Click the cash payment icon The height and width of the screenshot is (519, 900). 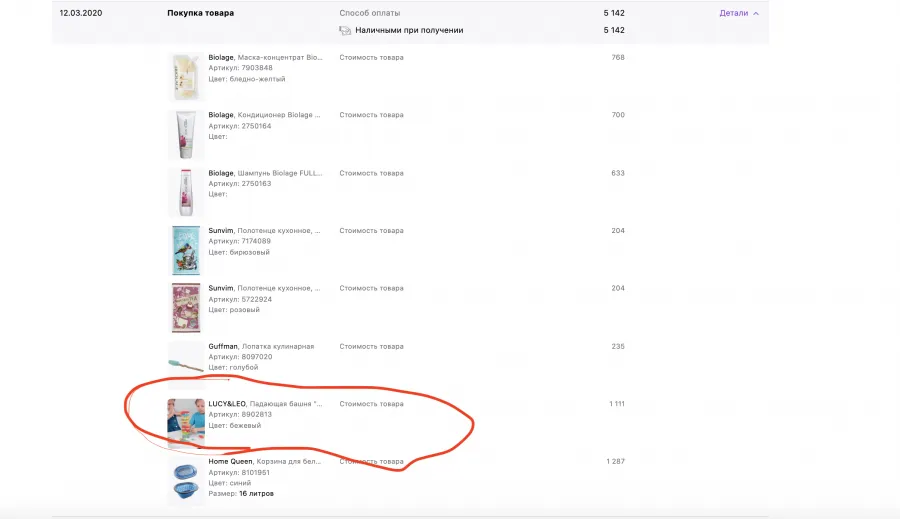(344, 30)
